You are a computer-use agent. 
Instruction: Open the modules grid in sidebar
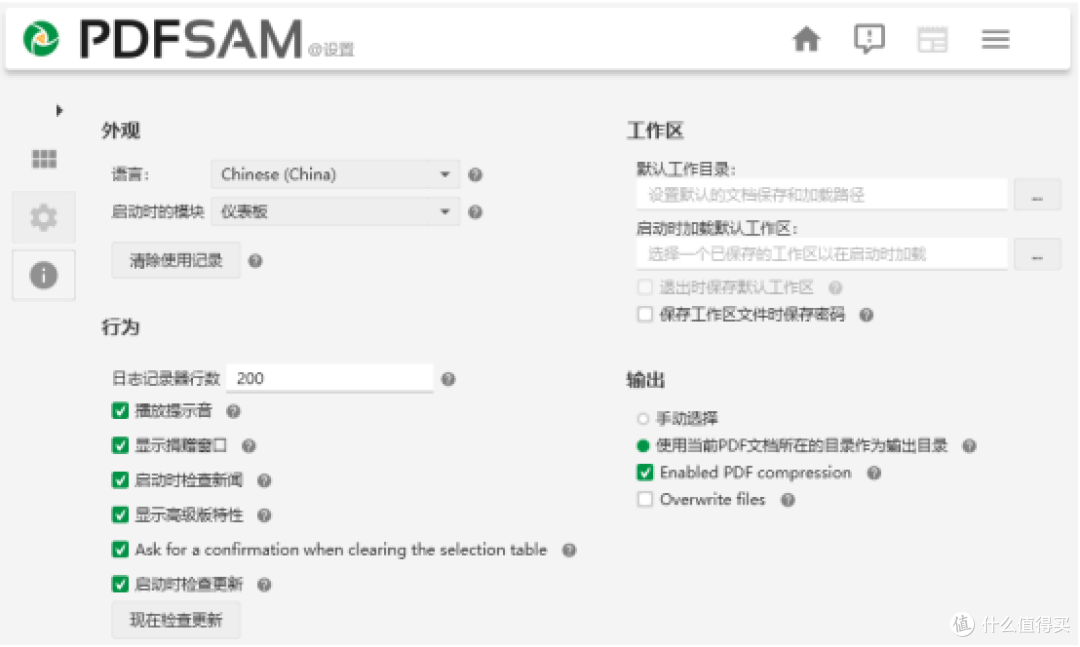44,159
